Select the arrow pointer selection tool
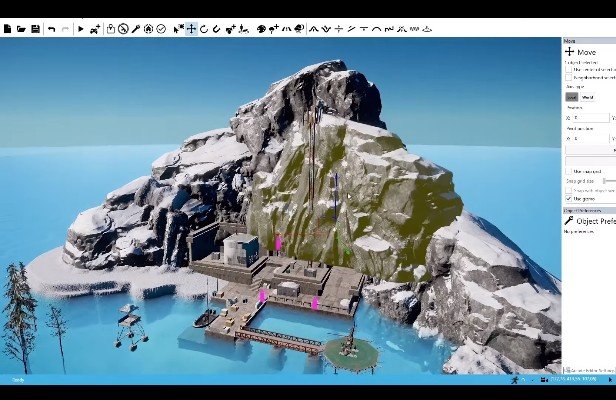The width and height of the screenshot is (616, 400). point(178,29)
